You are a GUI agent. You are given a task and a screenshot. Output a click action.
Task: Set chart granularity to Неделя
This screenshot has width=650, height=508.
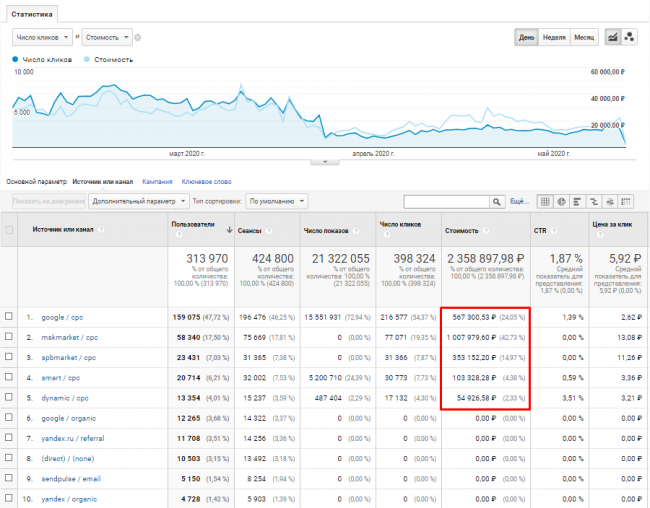555,37
